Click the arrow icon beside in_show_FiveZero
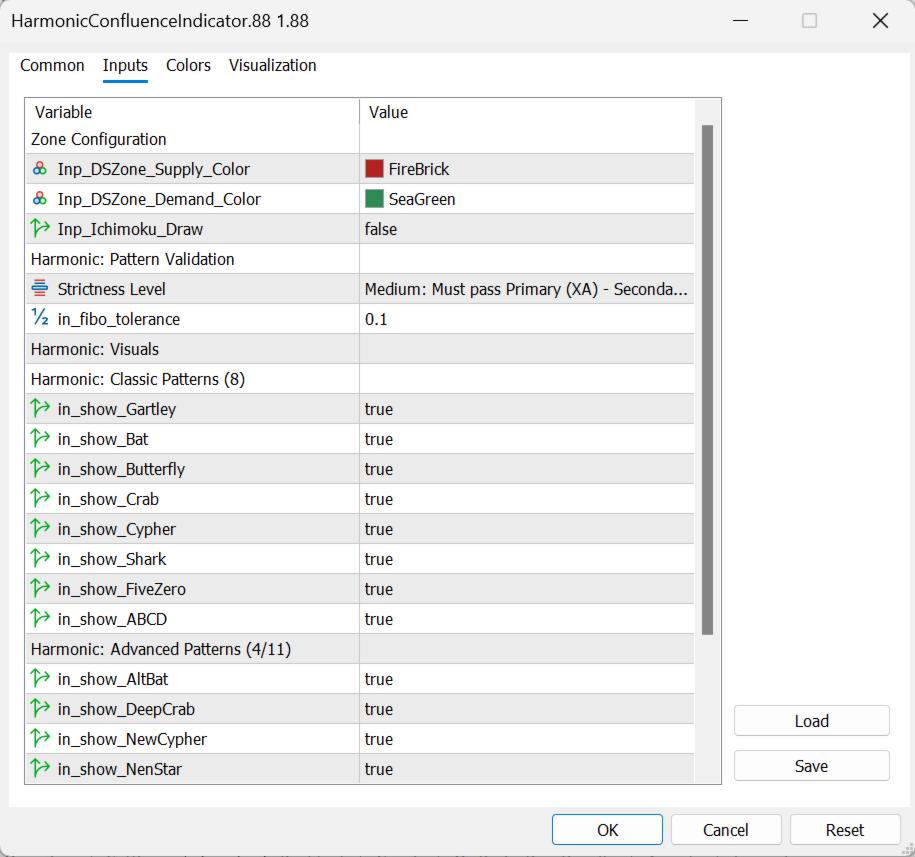The image size is (915, 857). coord(40,589)
